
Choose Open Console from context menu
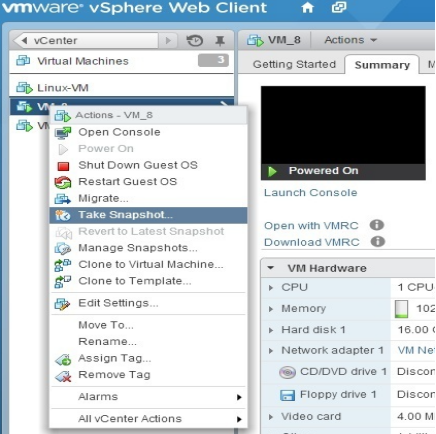148,132
